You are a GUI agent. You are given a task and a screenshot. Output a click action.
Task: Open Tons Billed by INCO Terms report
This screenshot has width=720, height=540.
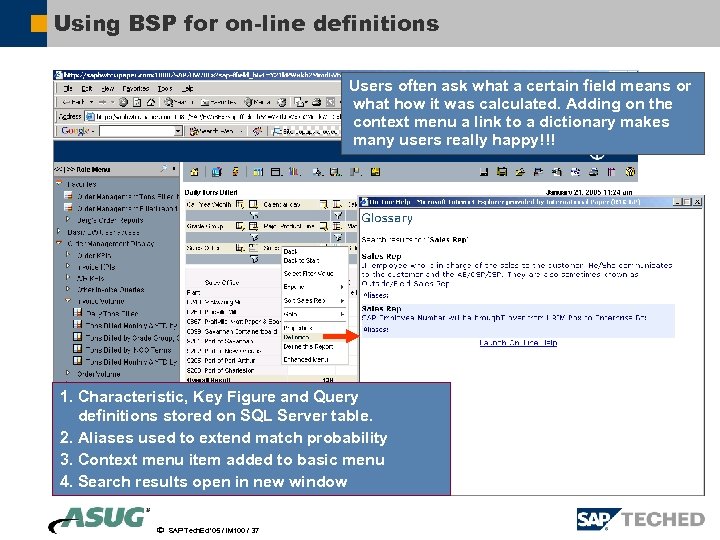(128, 350)
